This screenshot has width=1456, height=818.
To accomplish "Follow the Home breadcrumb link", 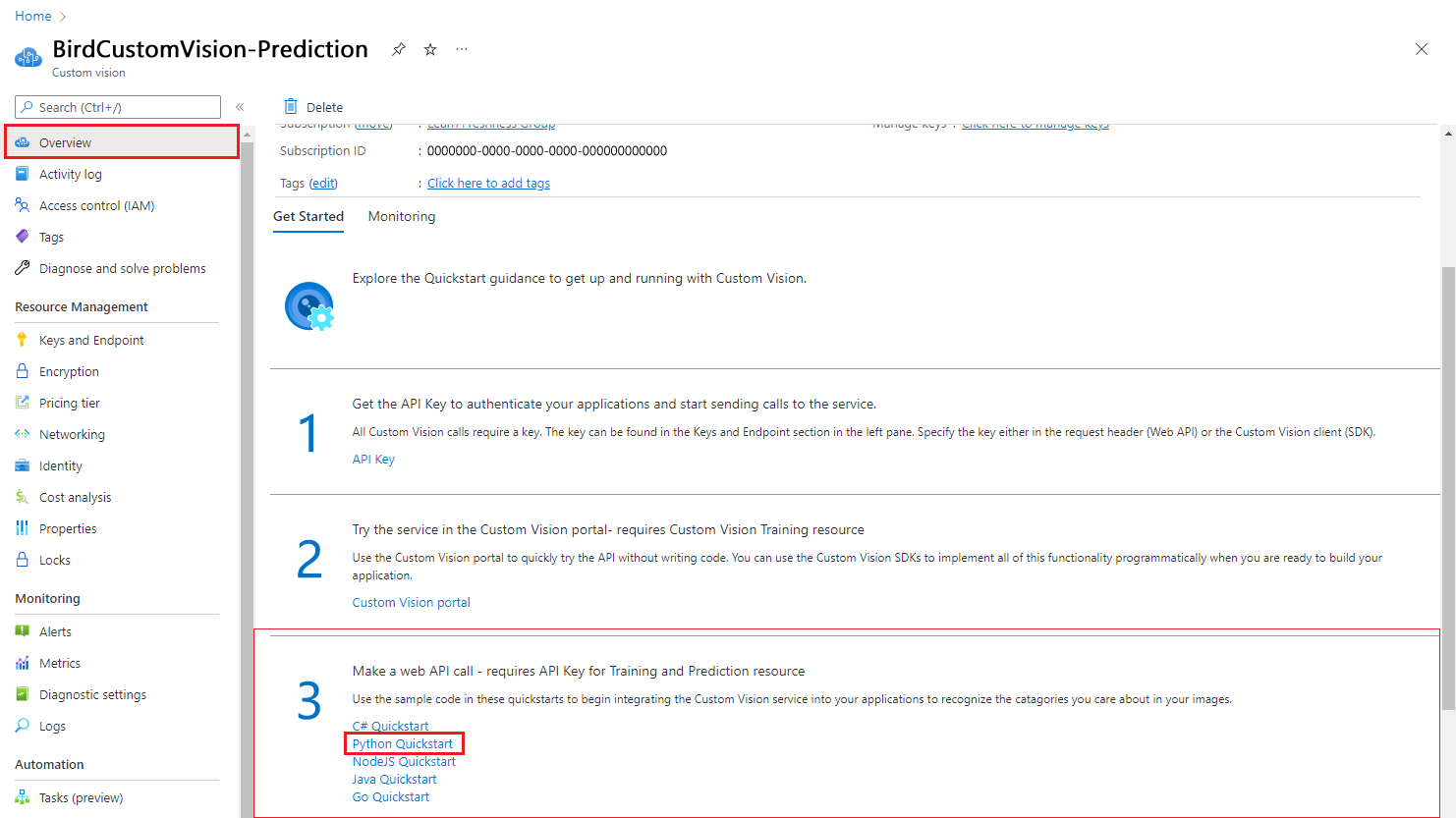I will click(x=33, y=16).
